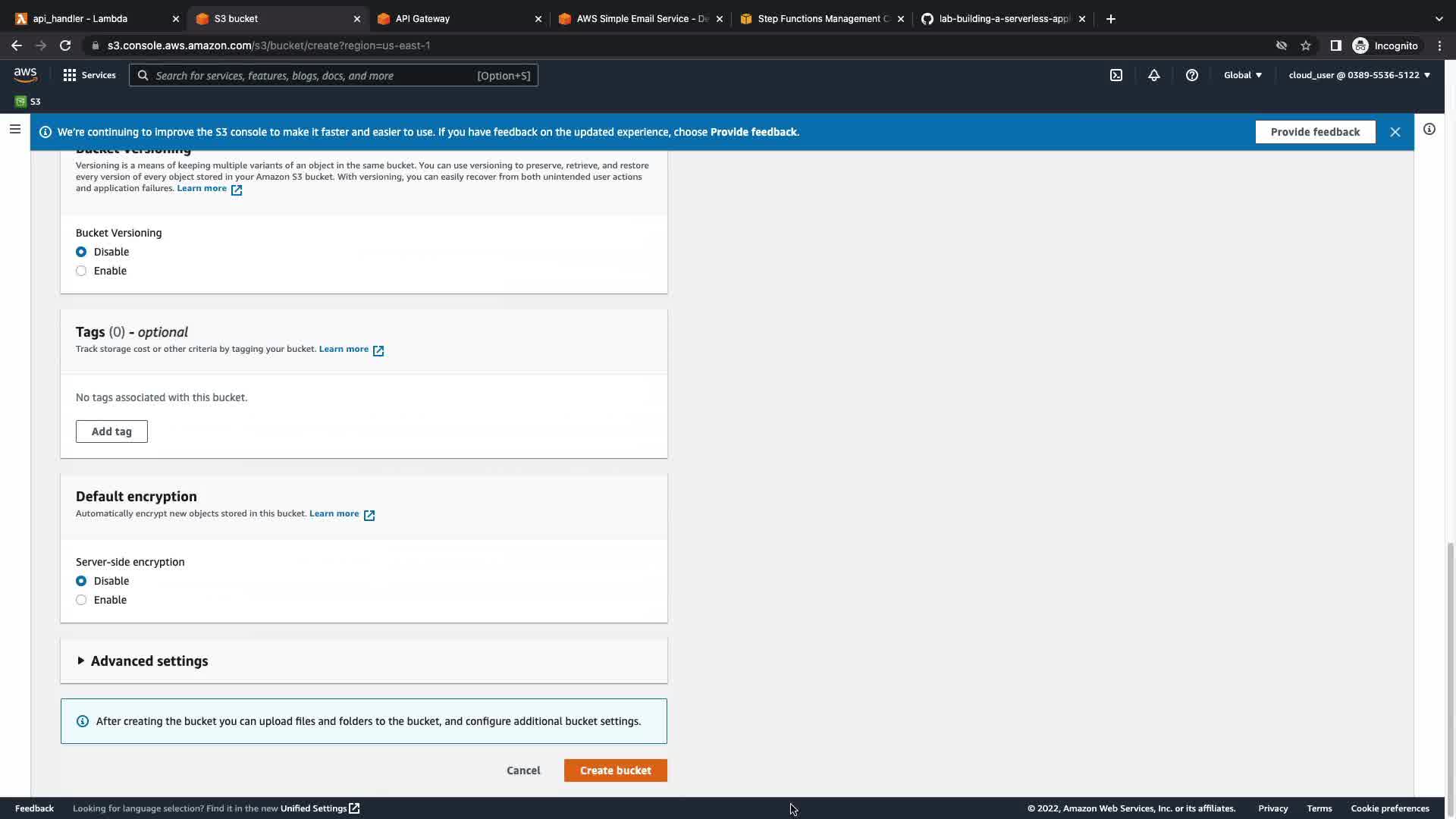Image resolution: width=1456 pixels, height=819 pixels.
Task: Enable Bucket Versioning radio option
Action: (x=81, y=271)
